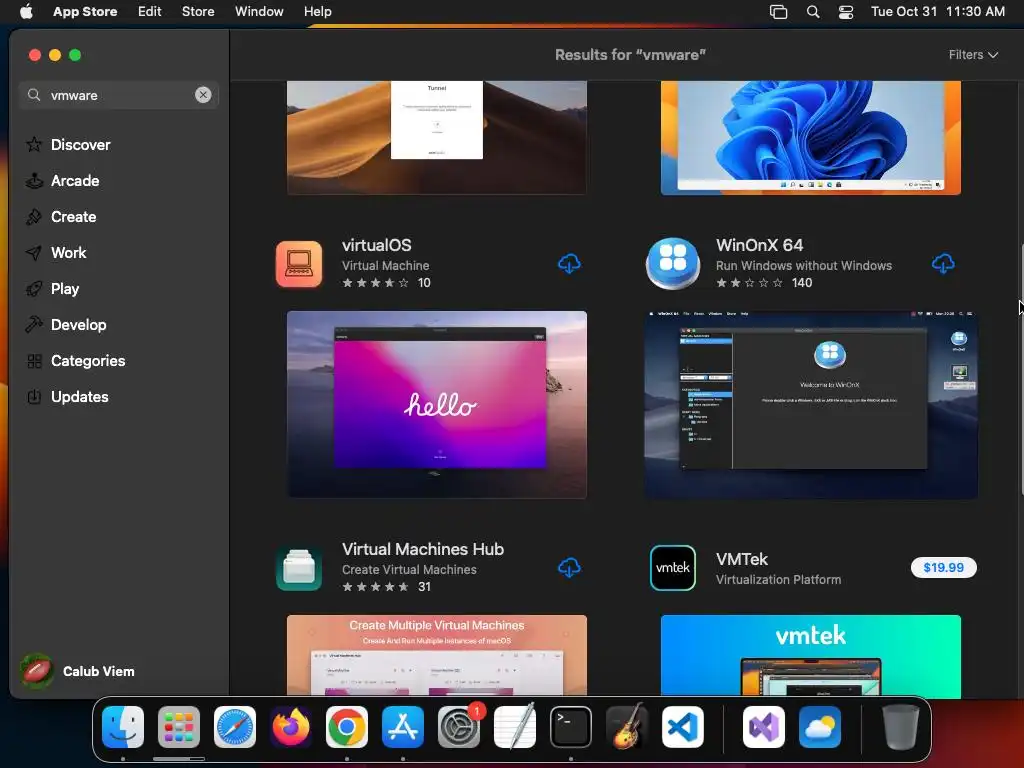Open the Weather app in Dock
1024x768 pixels.
pos(820,727)
